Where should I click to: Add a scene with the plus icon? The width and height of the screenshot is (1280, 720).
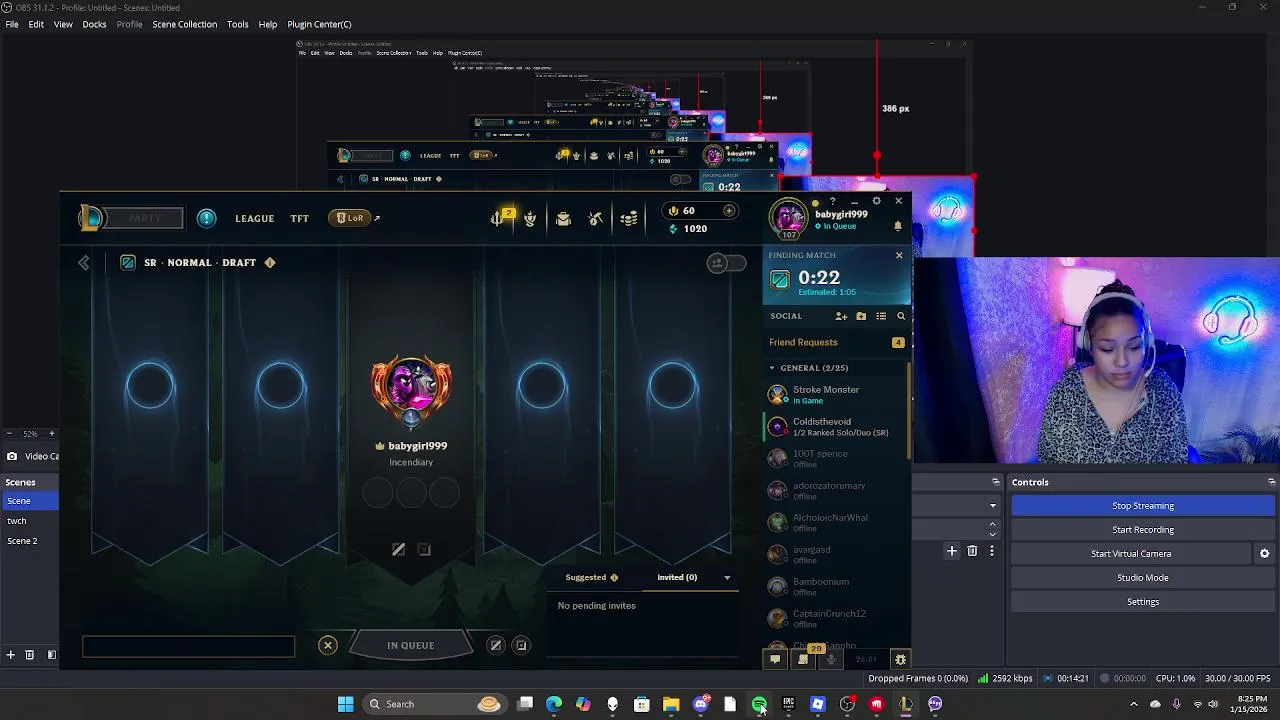click(10, 655)
